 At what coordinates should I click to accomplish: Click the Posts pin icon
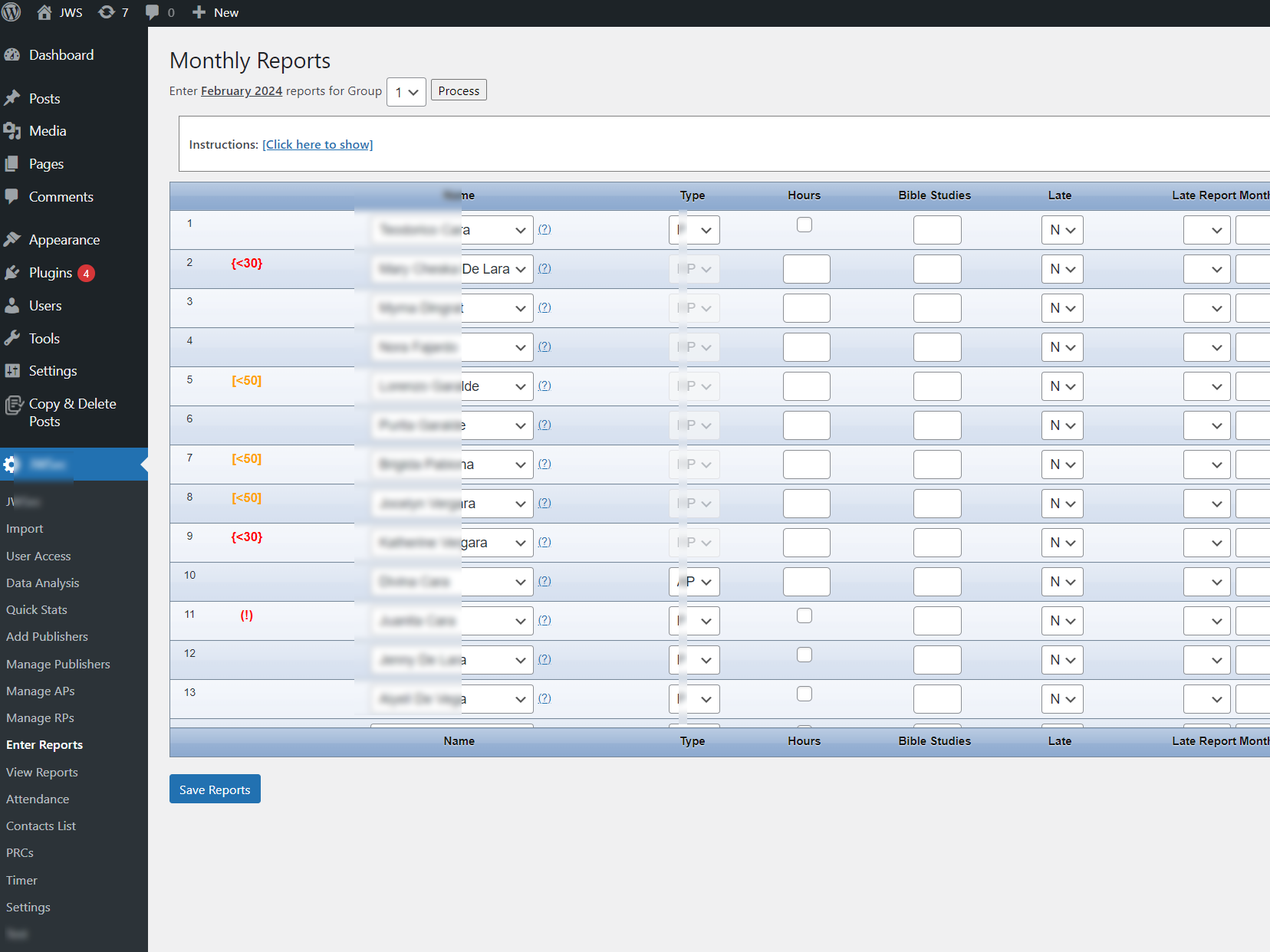click(12, 99)
